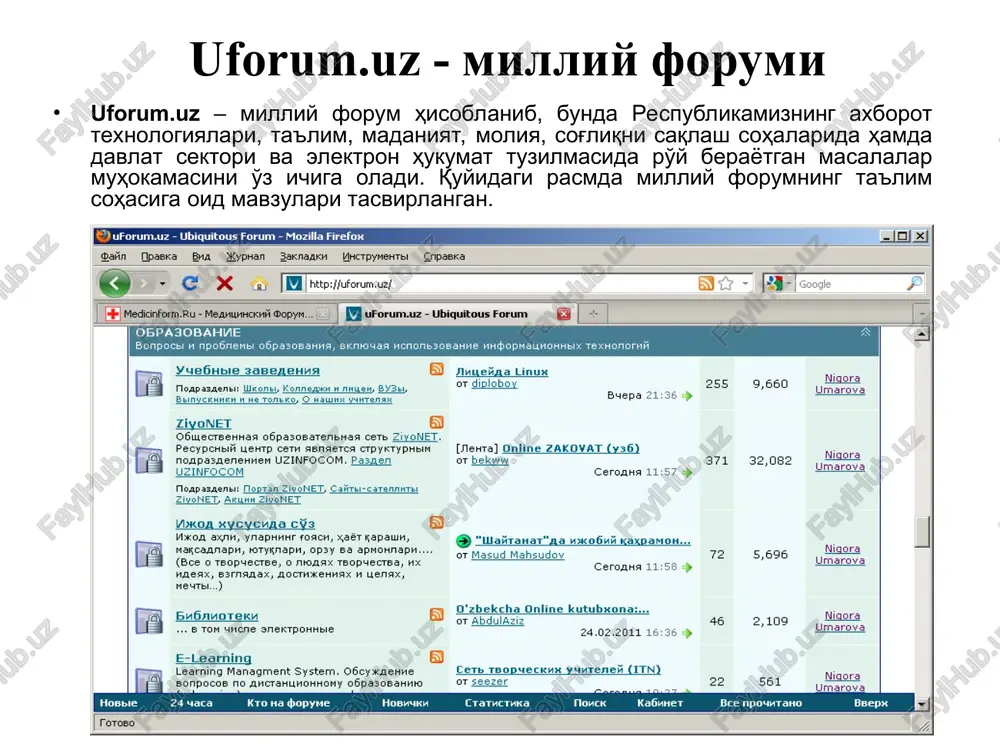Viewport: 1000px width, 750px height.
Task: Close the uForum.uz tab with red X
Action: click(564, 314)
